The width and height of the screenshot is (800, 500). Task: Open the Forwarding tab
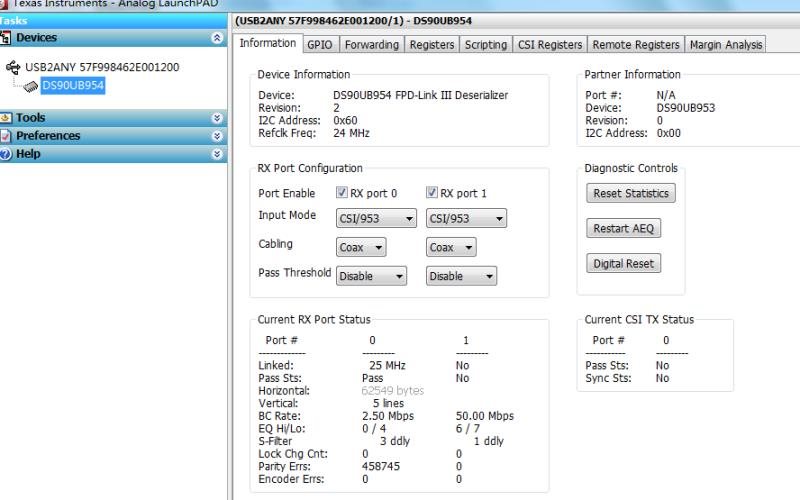point(372,44)
